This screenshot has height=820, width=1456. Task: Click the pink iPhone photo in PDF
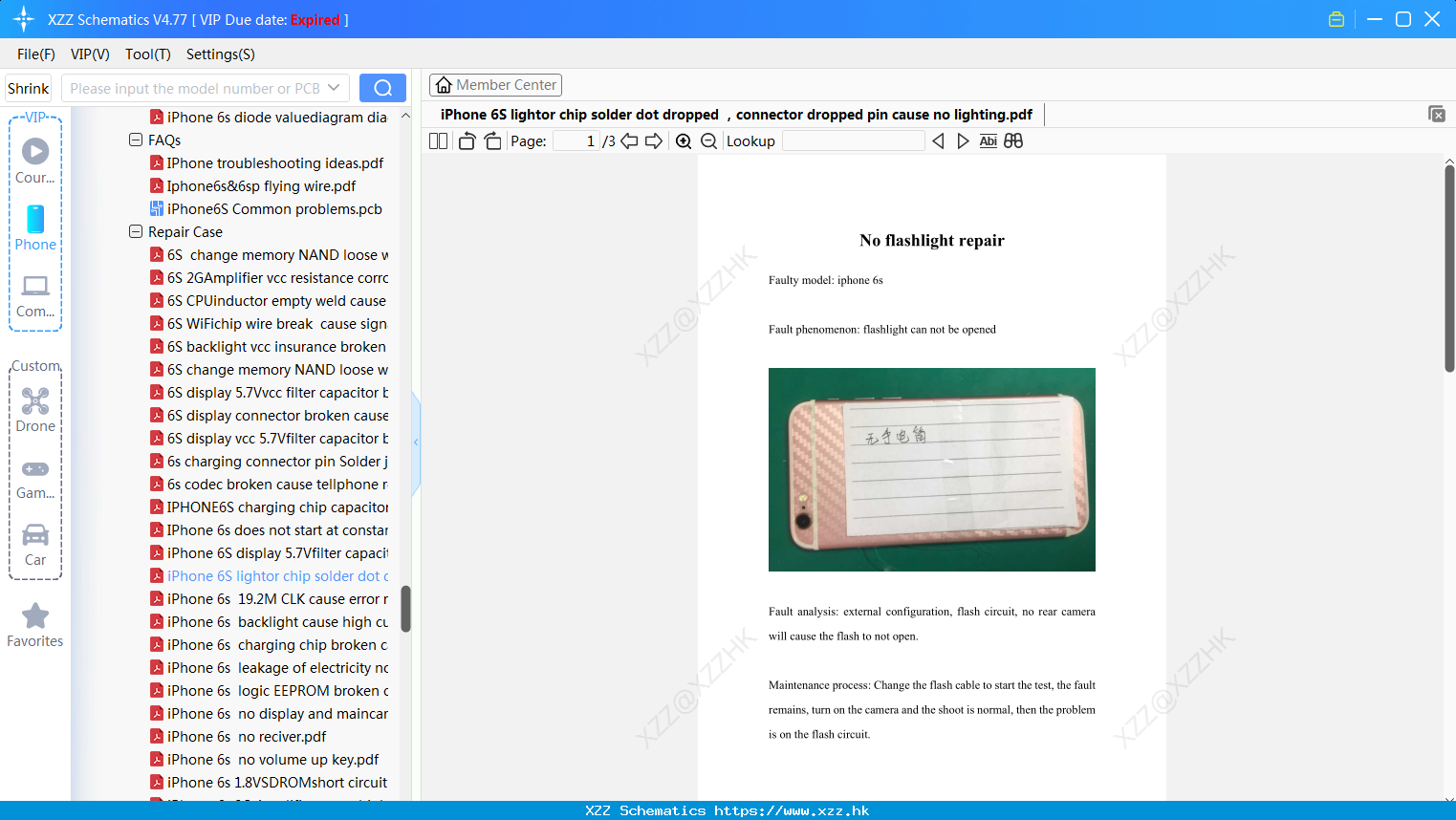(x=932, y=470)
